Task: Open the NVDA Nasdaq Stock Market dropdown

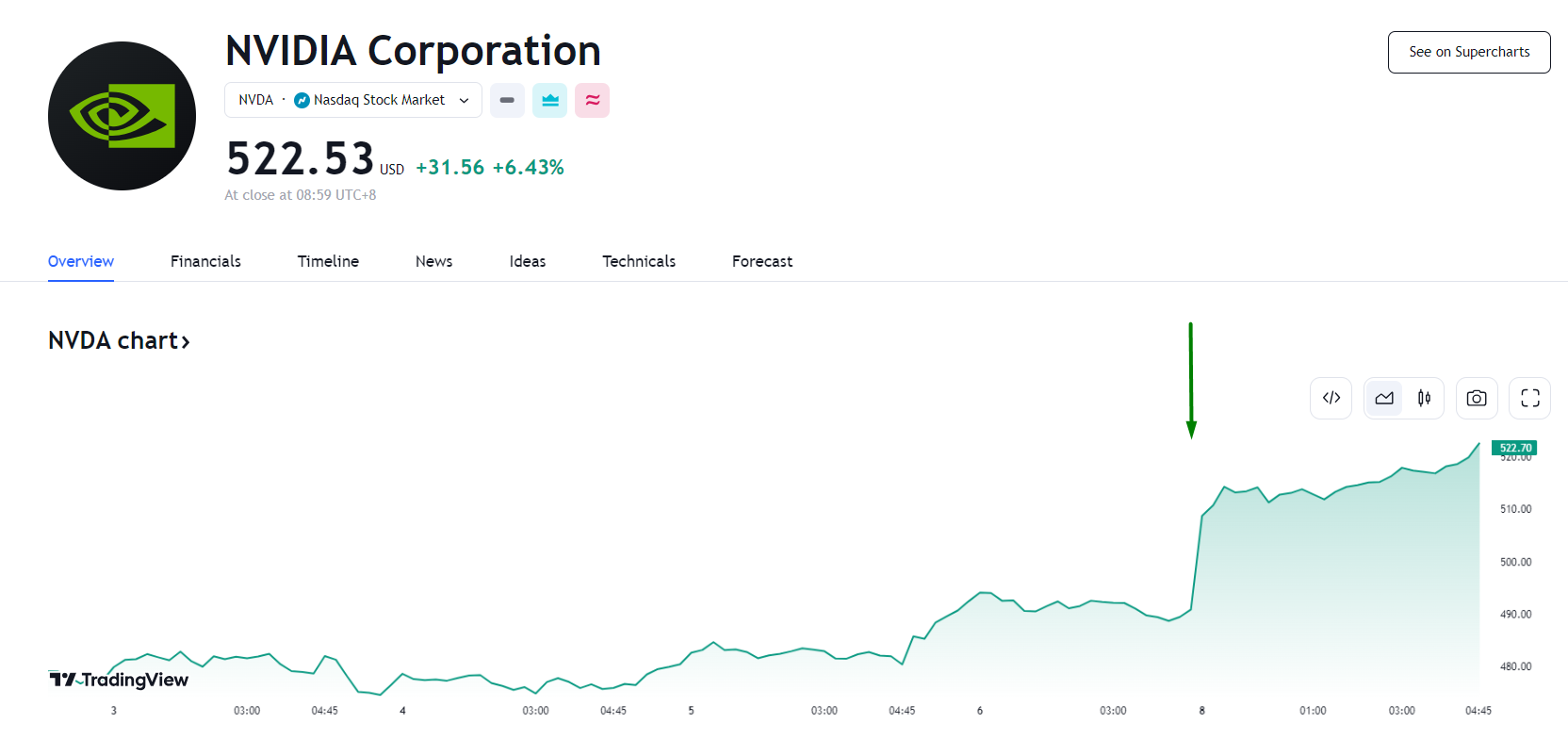Action: [353, 100]
